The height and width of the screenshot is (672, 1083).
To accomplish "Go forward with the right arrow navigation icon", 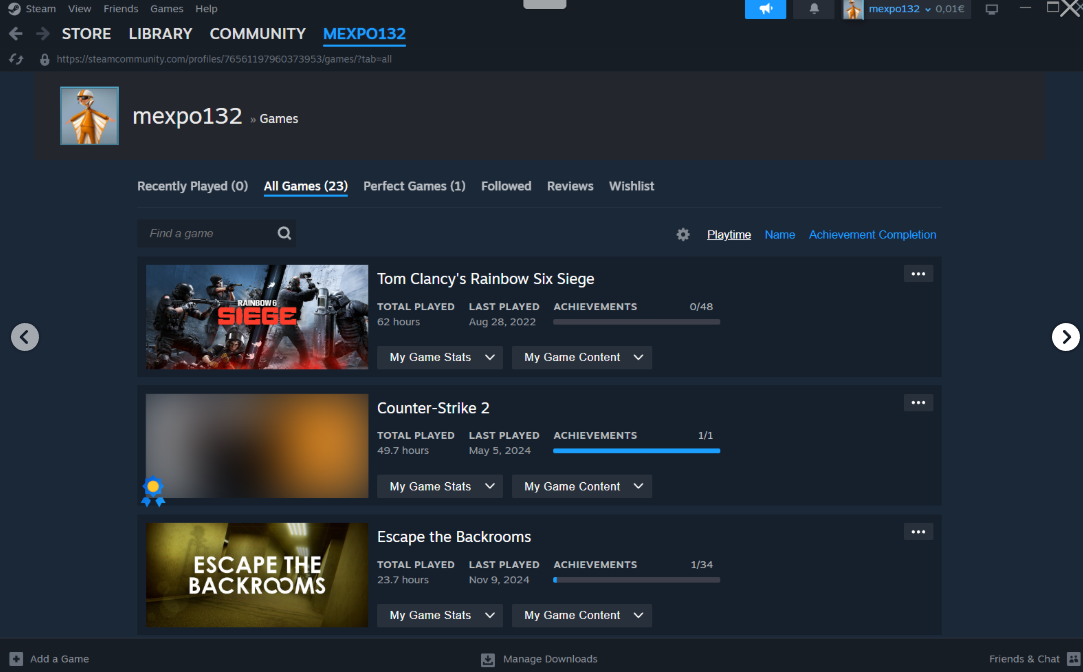I will tap(43, 34).
